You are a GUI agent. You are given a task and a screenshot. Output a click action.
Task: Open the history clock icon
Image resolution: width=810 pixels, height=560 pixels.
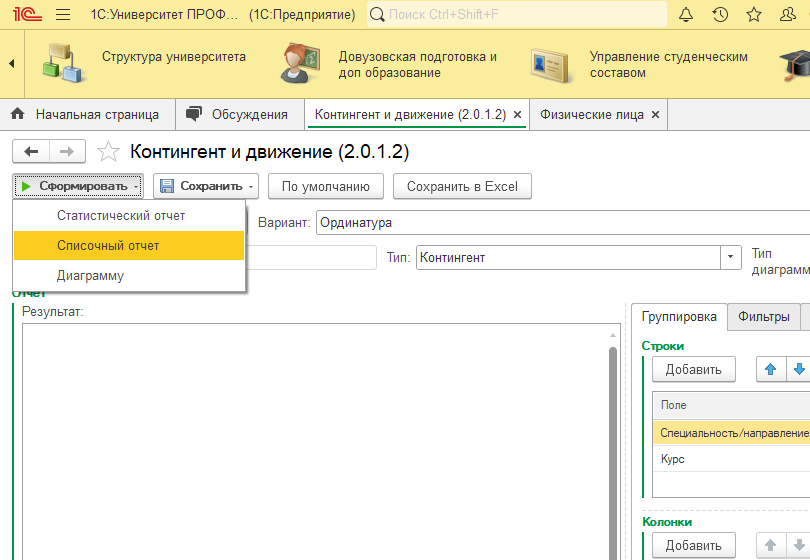(720, 15)
